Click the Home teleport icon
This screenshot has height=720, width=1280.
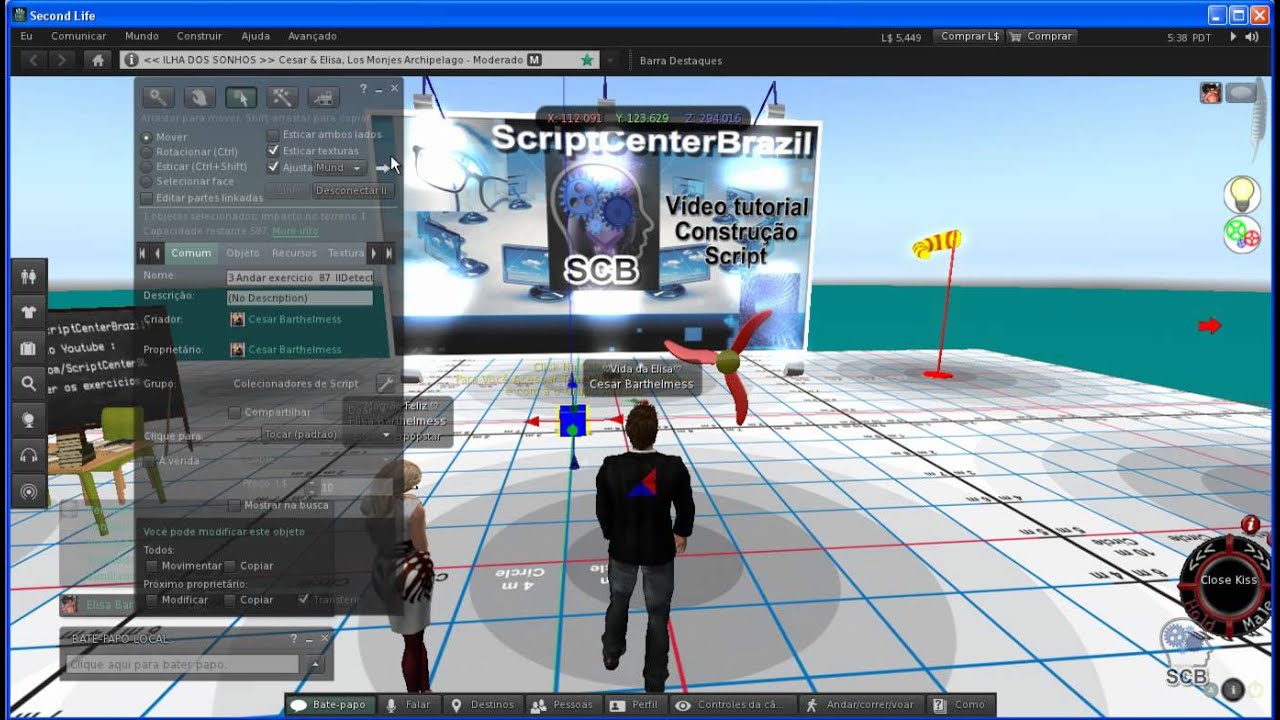(x=97, y=60)
